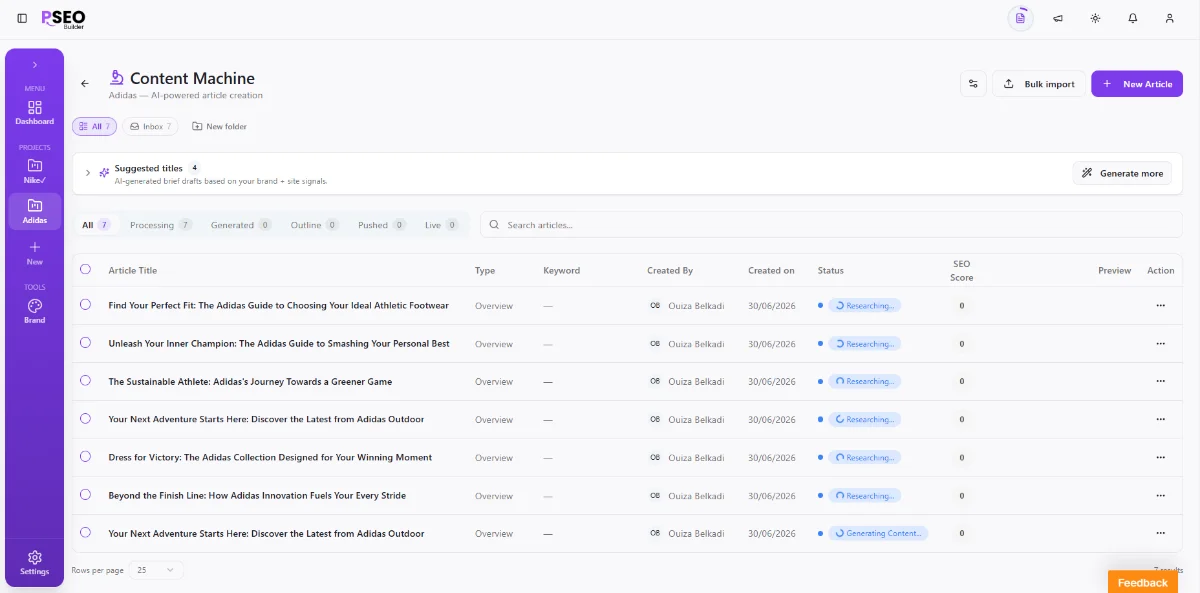Click the SEO Score column header

[x=961, y=271]
